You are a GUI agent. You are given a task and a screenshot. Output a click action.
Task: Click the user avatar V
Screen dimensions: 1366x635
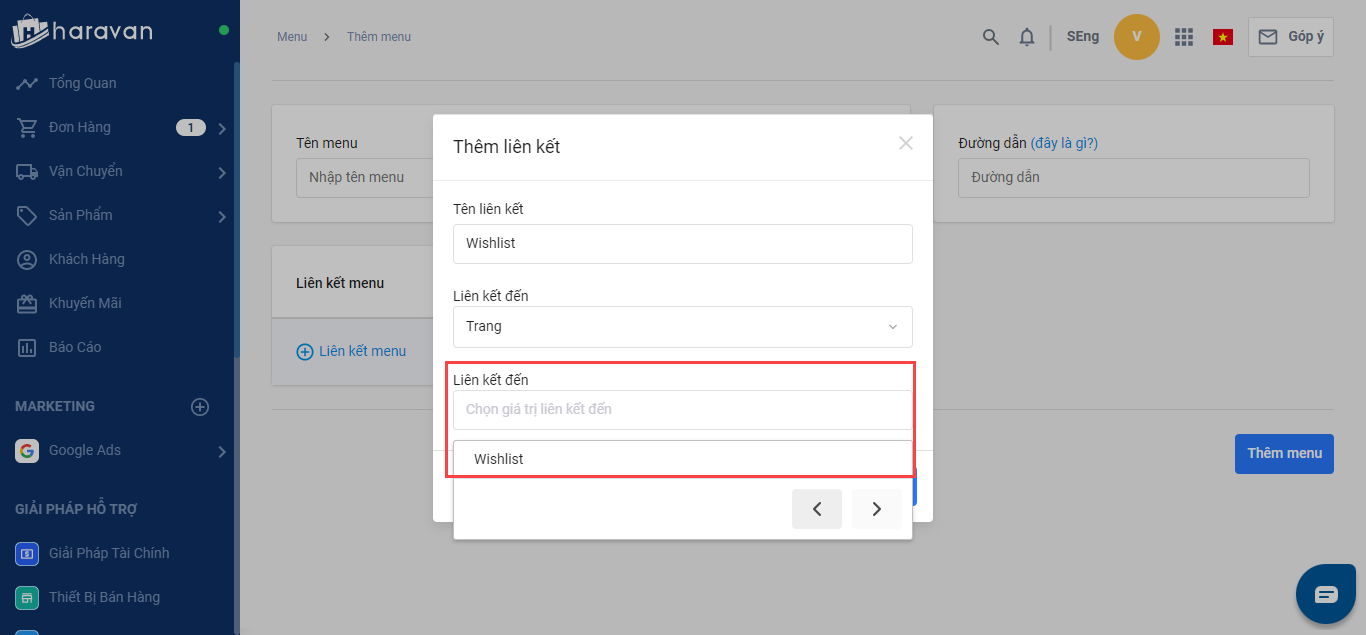tap(1136, 37)
